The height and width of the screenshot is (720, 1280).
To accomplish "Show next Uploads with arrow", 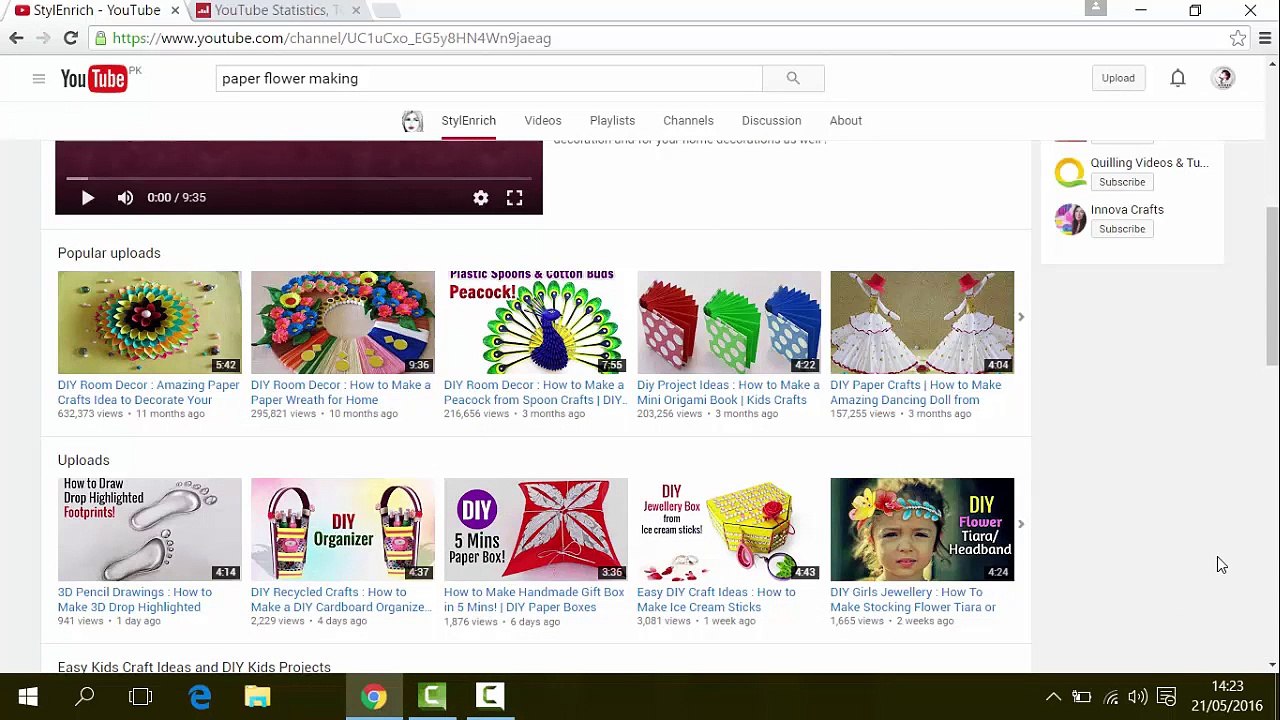I will [1020, 524].
